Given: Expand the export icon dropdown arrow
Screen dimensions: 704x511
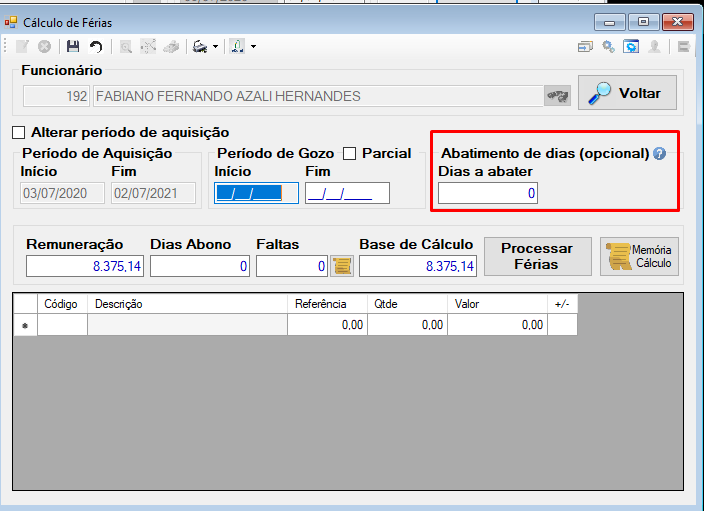Looking at the screenshot, I should click(253, 46).
